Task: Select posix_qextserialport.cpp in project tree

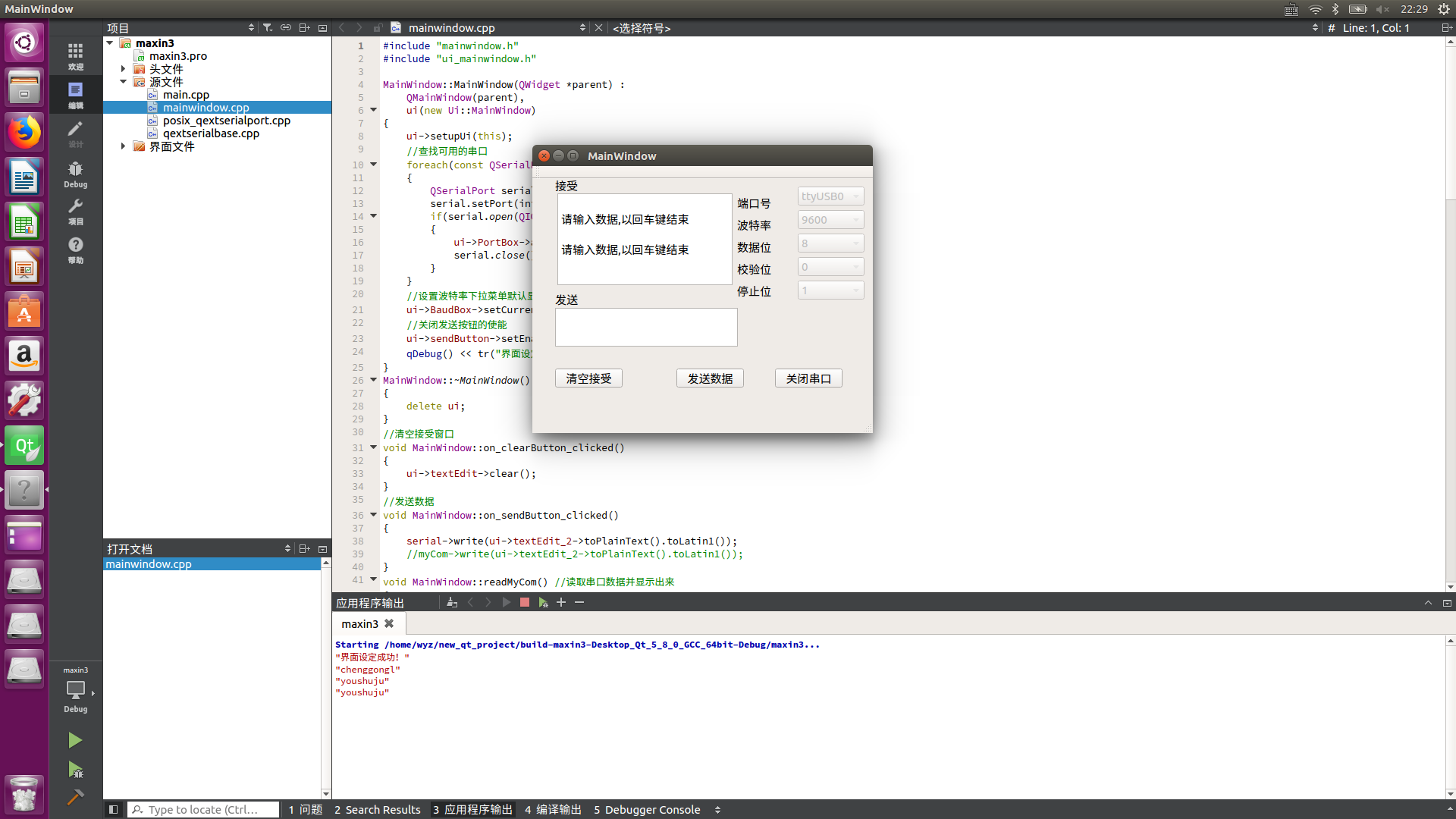Action: tap(226, 121)
